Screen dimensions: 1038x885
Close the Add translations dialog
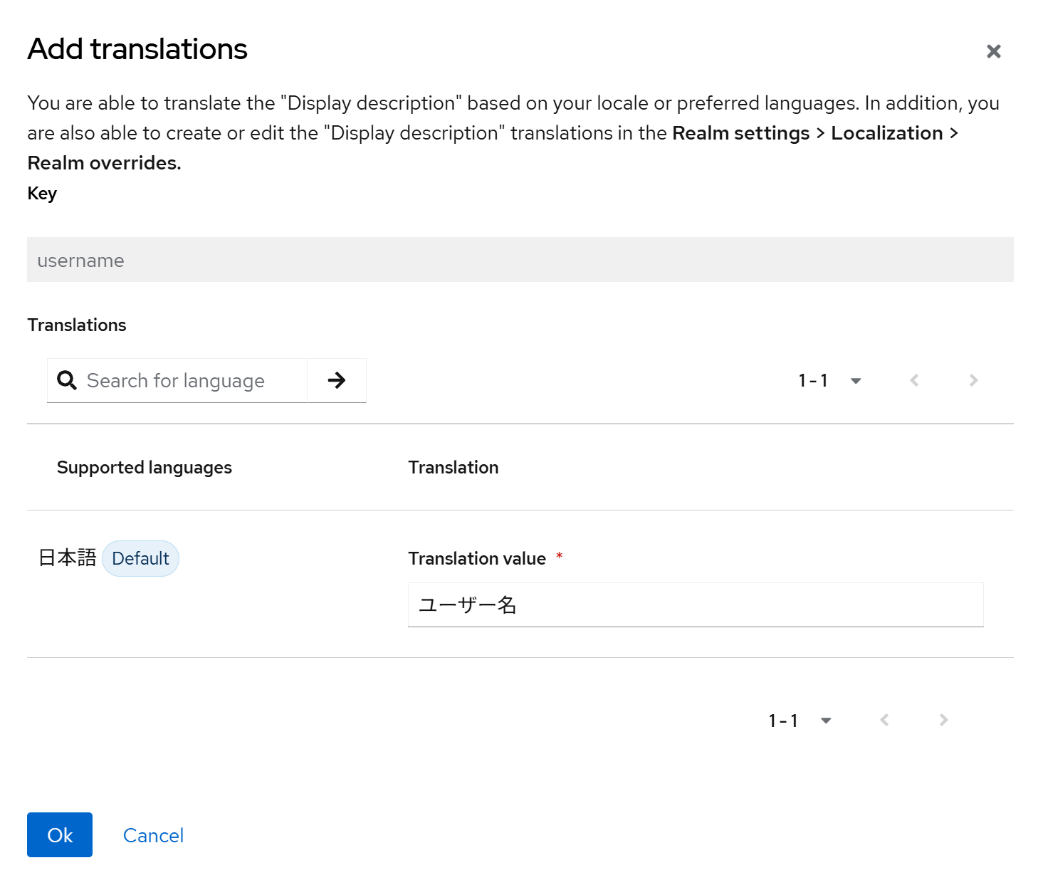(993, 51)
